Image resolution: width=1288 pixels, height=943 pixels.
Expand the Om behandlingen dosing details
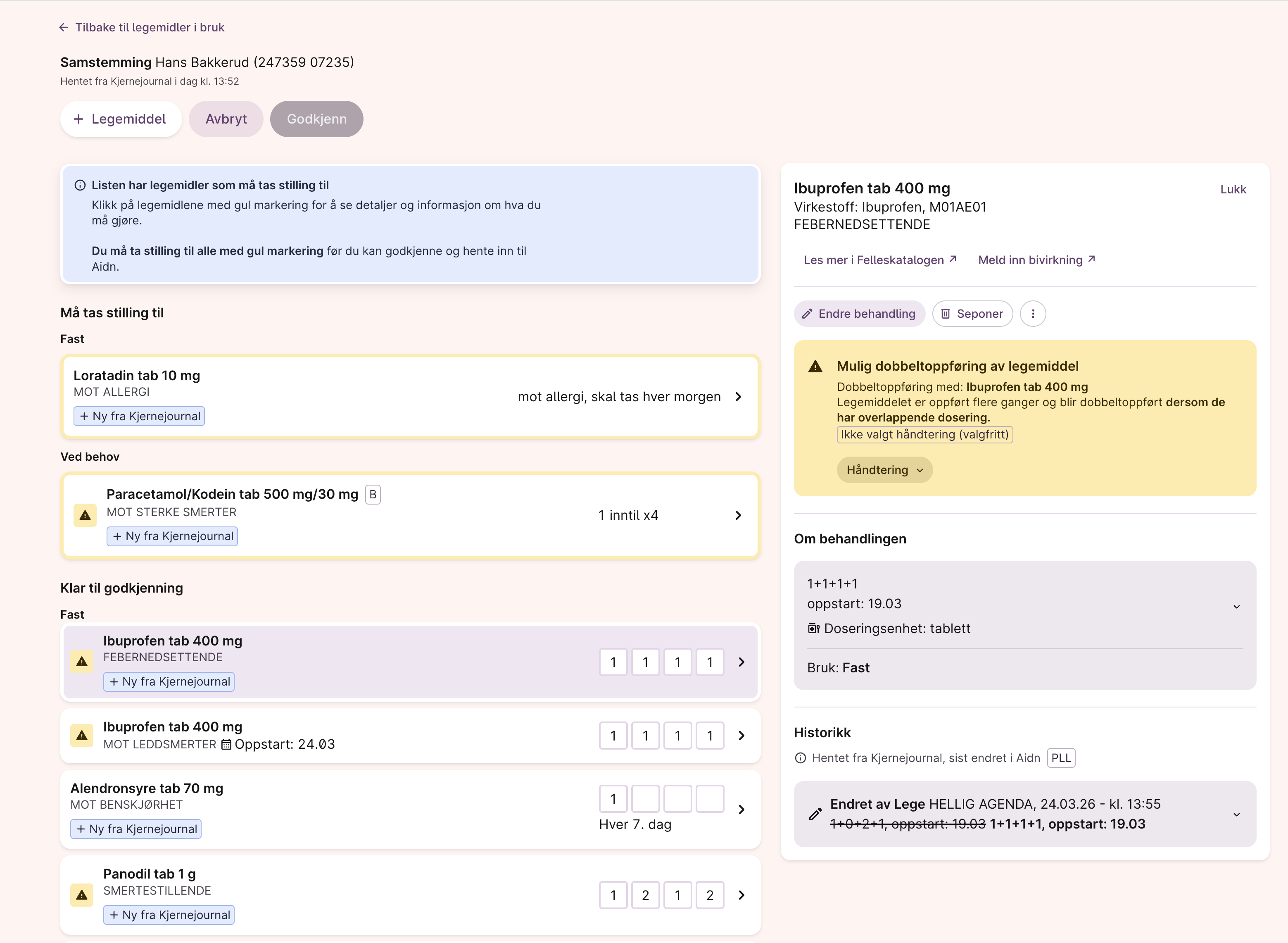[x=1236, y=606]
